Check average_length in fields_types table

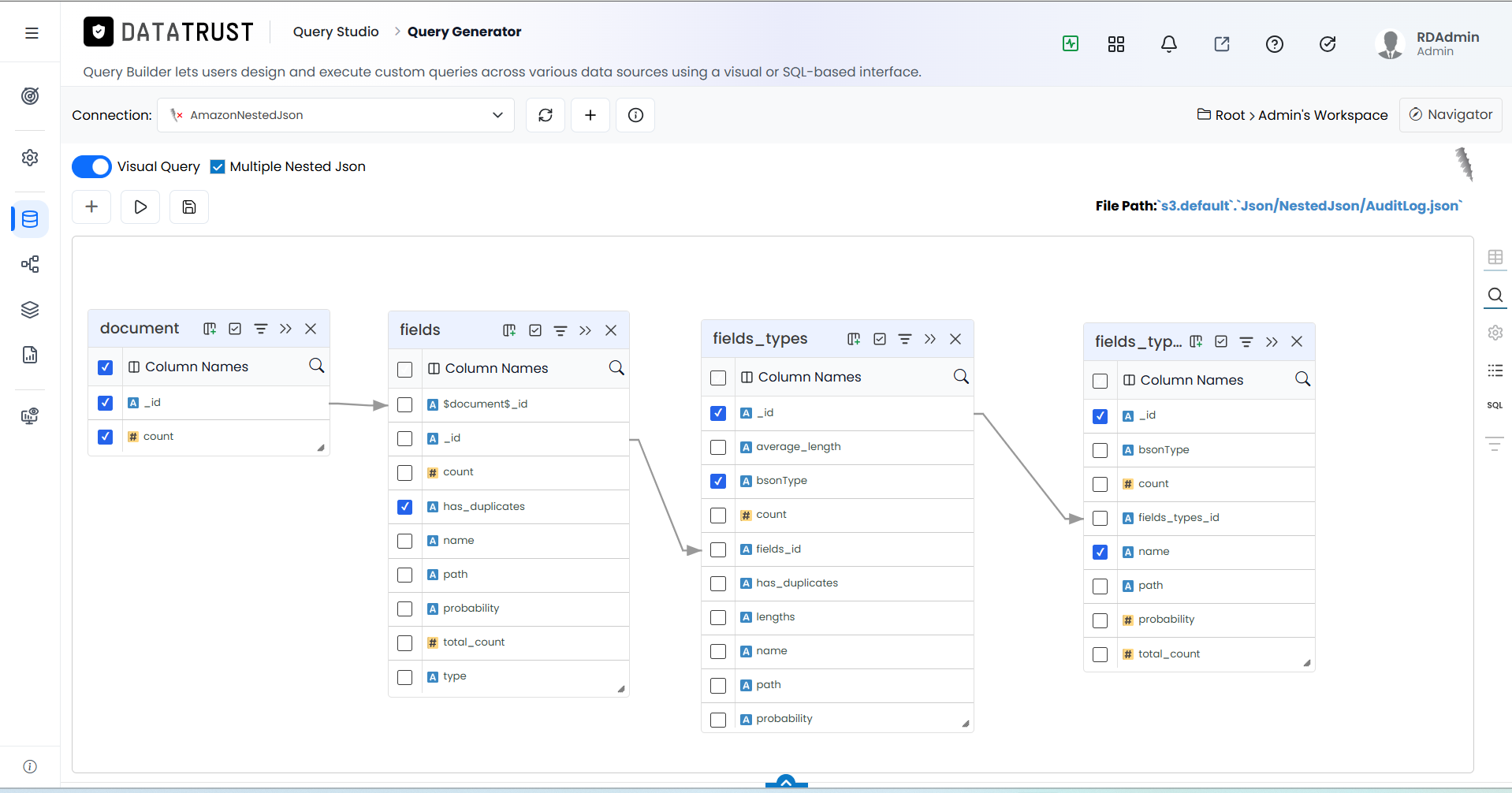(x=718, y=447)
